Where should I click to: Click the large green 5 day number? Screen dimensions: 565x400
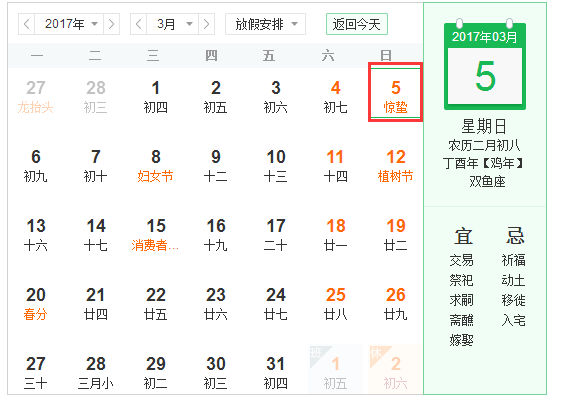[x=485, y=76]
